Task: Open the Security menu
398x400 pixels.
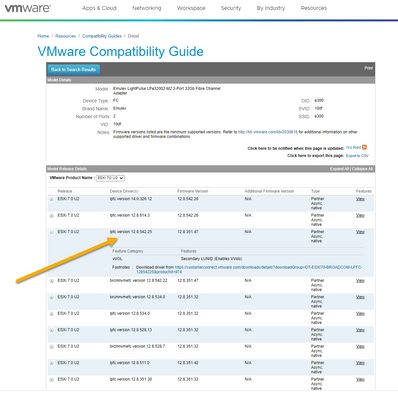Action: pos(231,8)
